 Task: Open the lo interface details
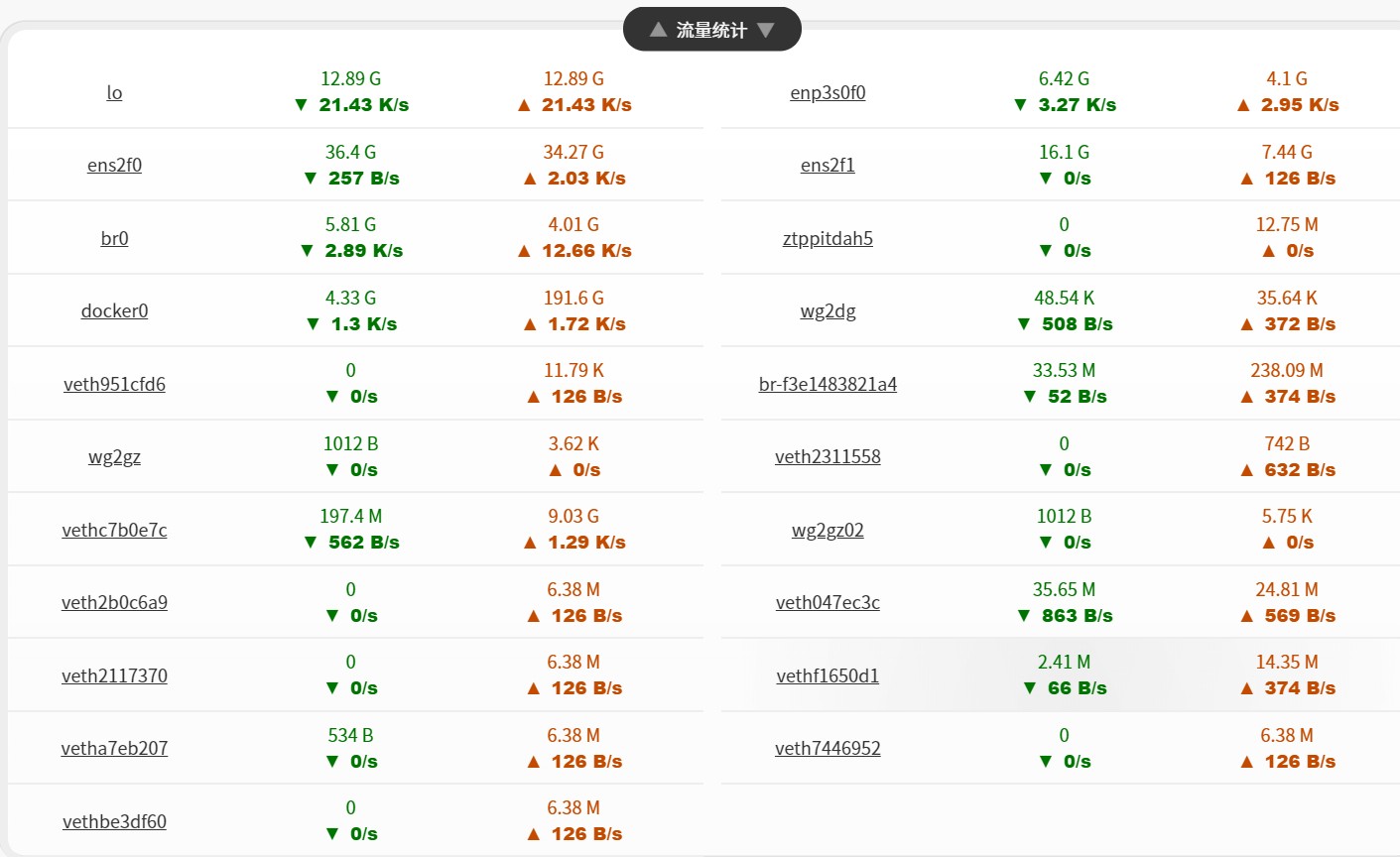tap(114, 92)
